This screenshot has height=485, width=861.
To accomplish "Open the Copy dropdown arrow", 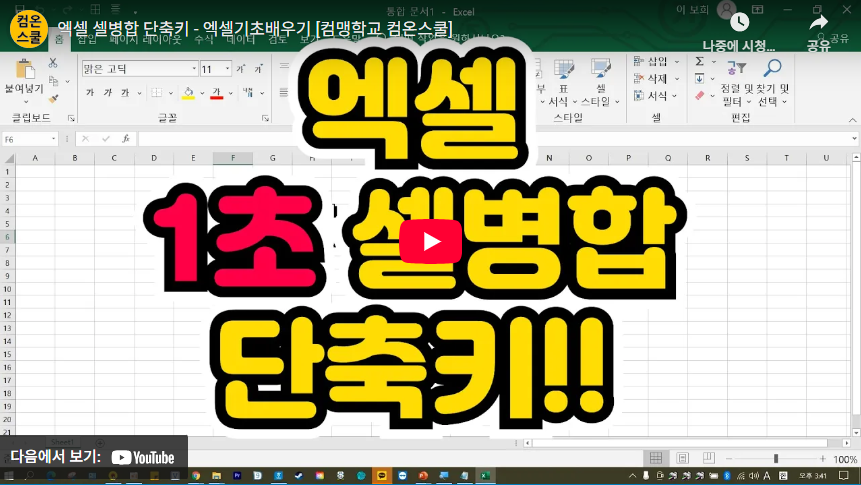I will [x=68, y=81].
